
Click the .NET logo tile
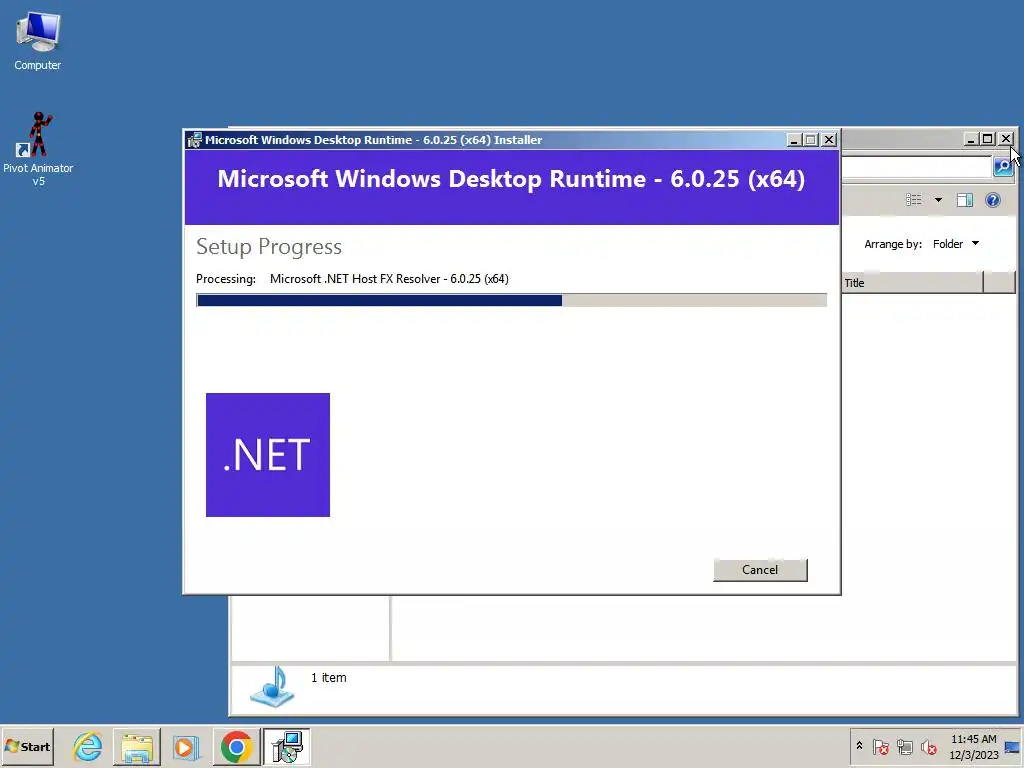268,455
